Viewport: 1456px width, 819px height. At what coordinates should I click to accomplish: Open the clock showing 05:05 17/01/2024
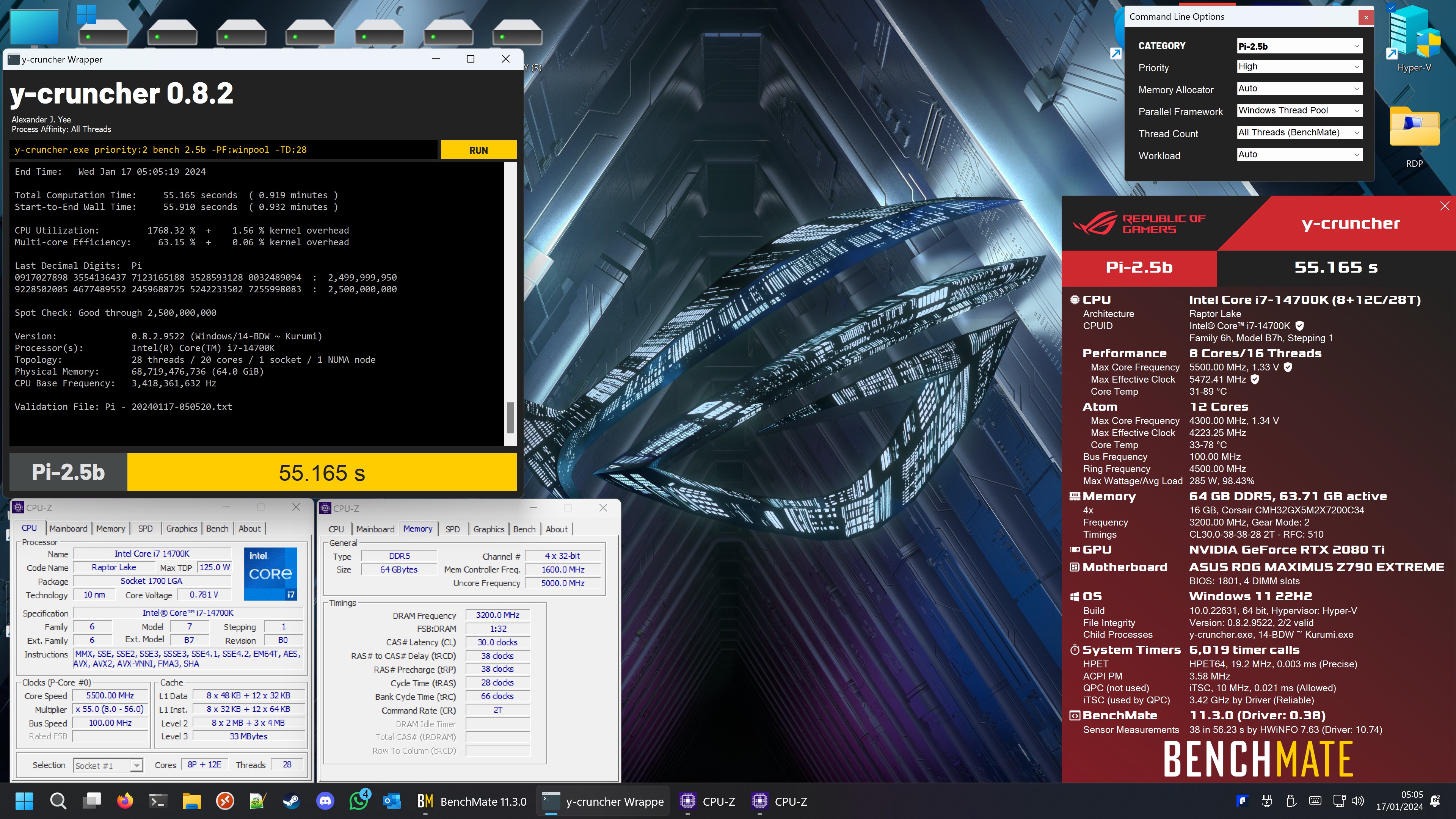point(1399,801)
